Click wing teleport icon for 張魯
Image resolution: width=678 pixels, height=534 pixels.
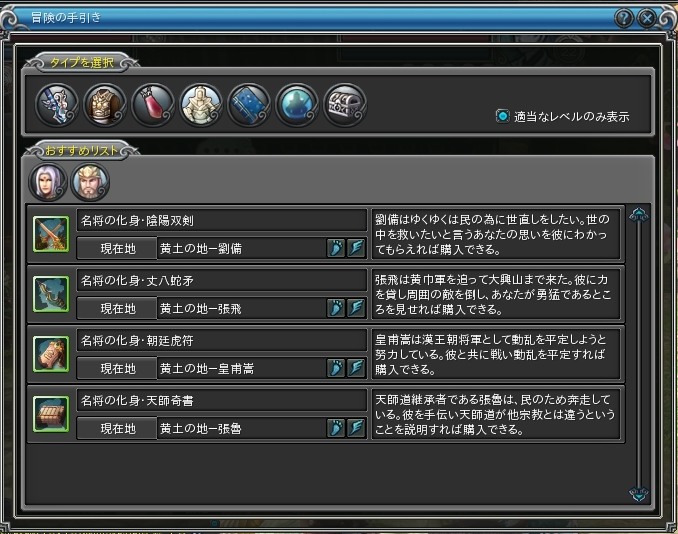[x=356, y=428]
